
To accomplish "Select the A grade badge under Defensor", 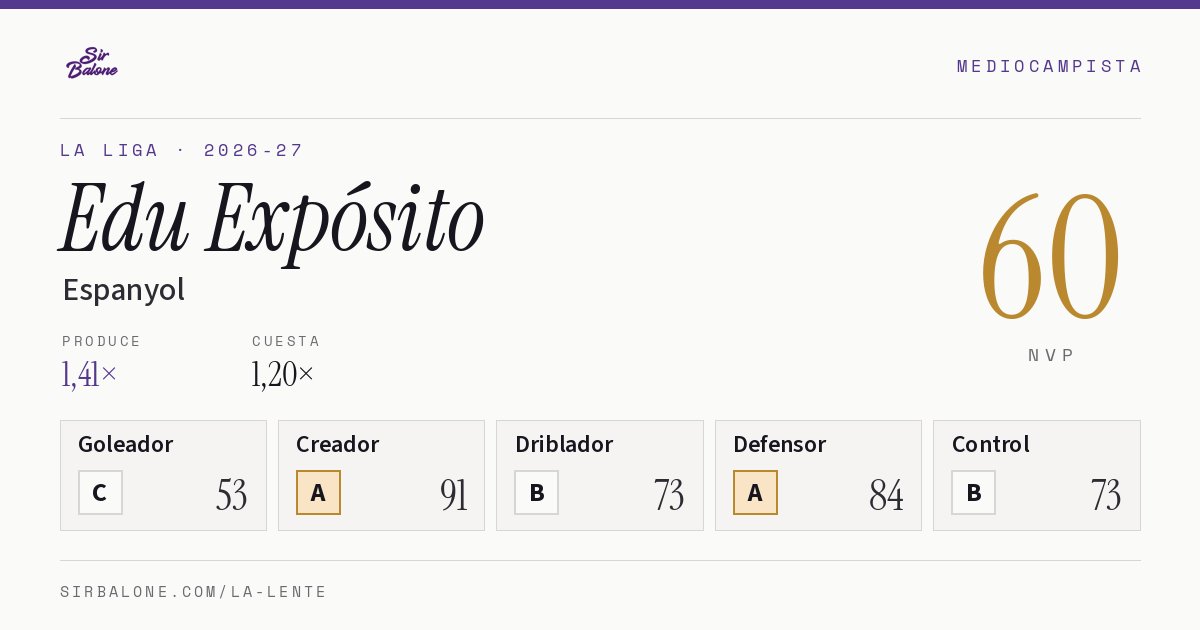I will tap(755, 492).
